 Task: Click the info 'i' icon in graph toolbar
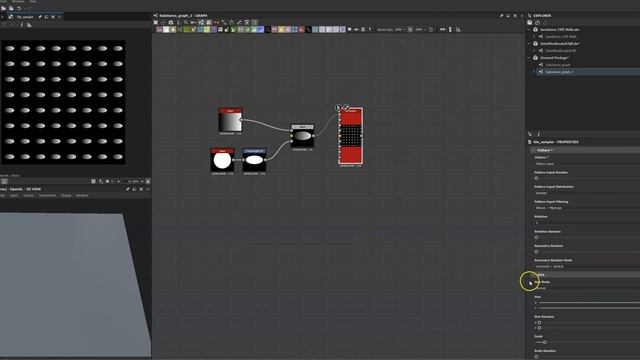pos(178,22)
